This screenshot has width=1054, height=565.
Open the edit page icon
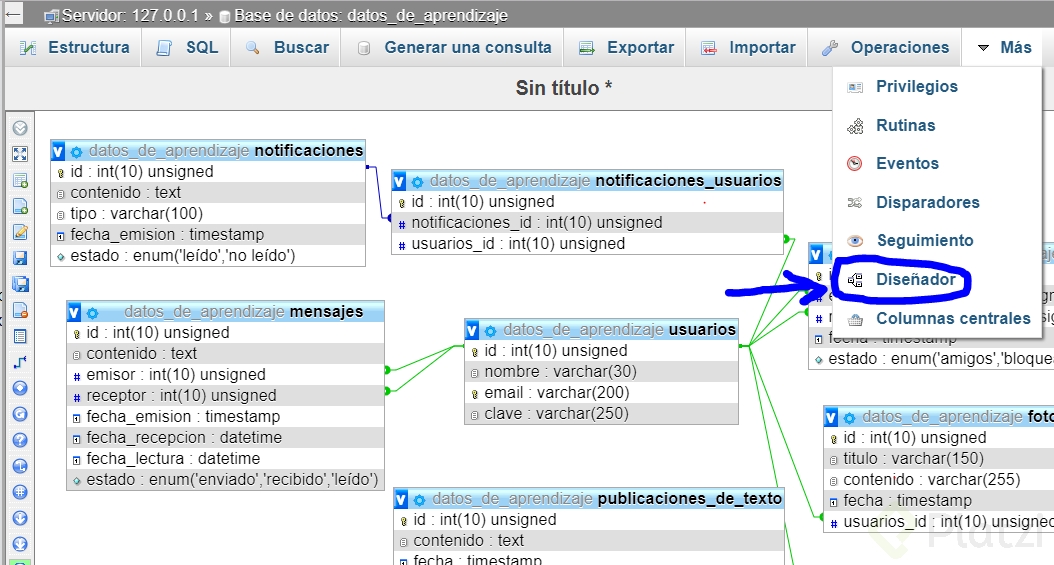(x=20, y=232)
